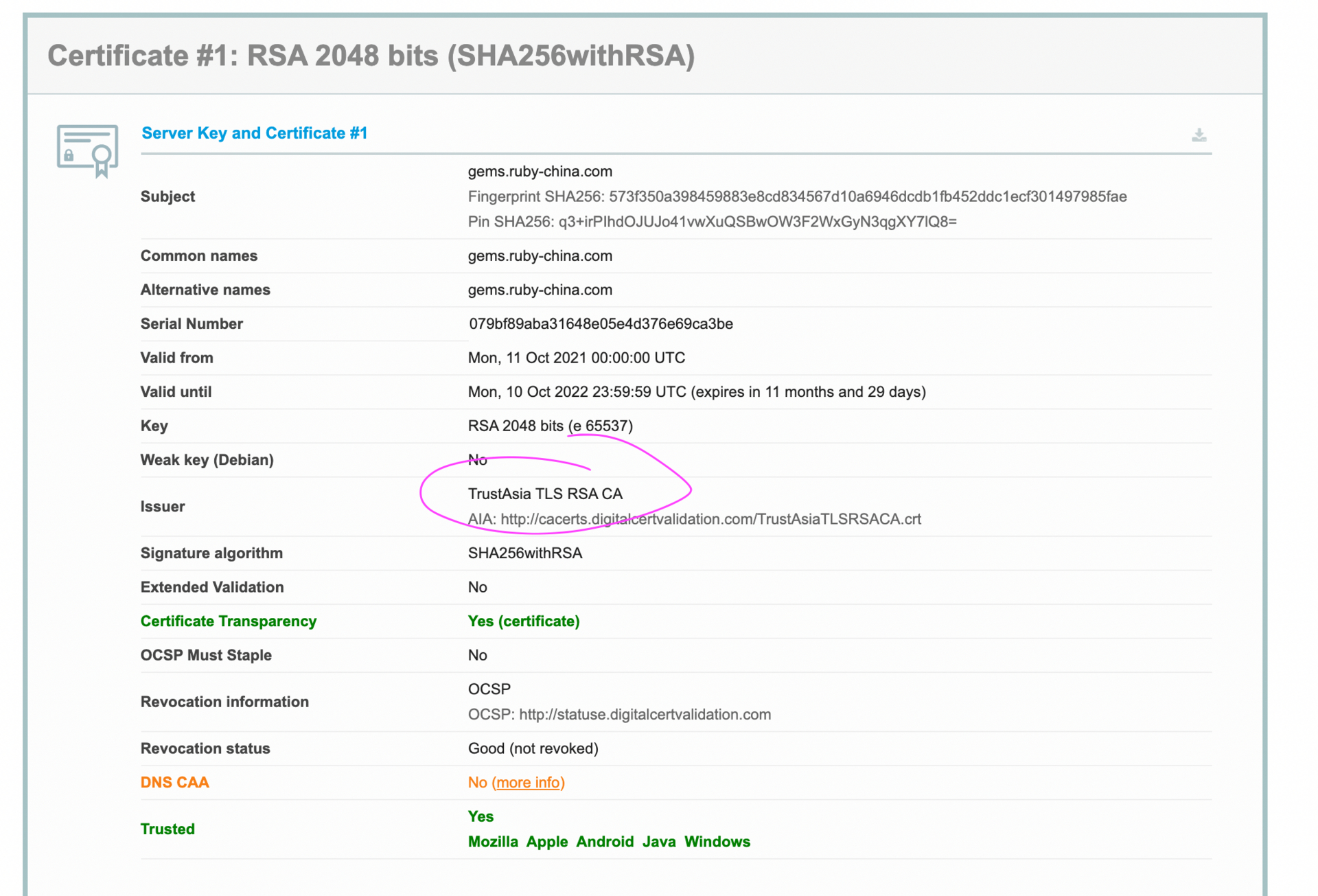Click the Yes (certificate) transparency value
The width and height of the screenshot is (1318, 896).
[523, 621]
